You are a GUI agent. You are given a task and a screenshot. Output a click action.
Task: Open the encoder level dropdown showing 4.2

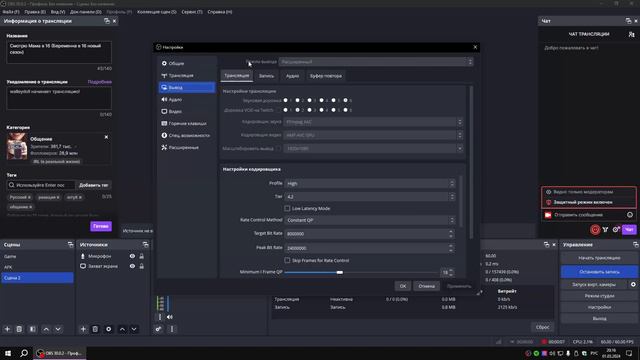click(x=370, y=197)
